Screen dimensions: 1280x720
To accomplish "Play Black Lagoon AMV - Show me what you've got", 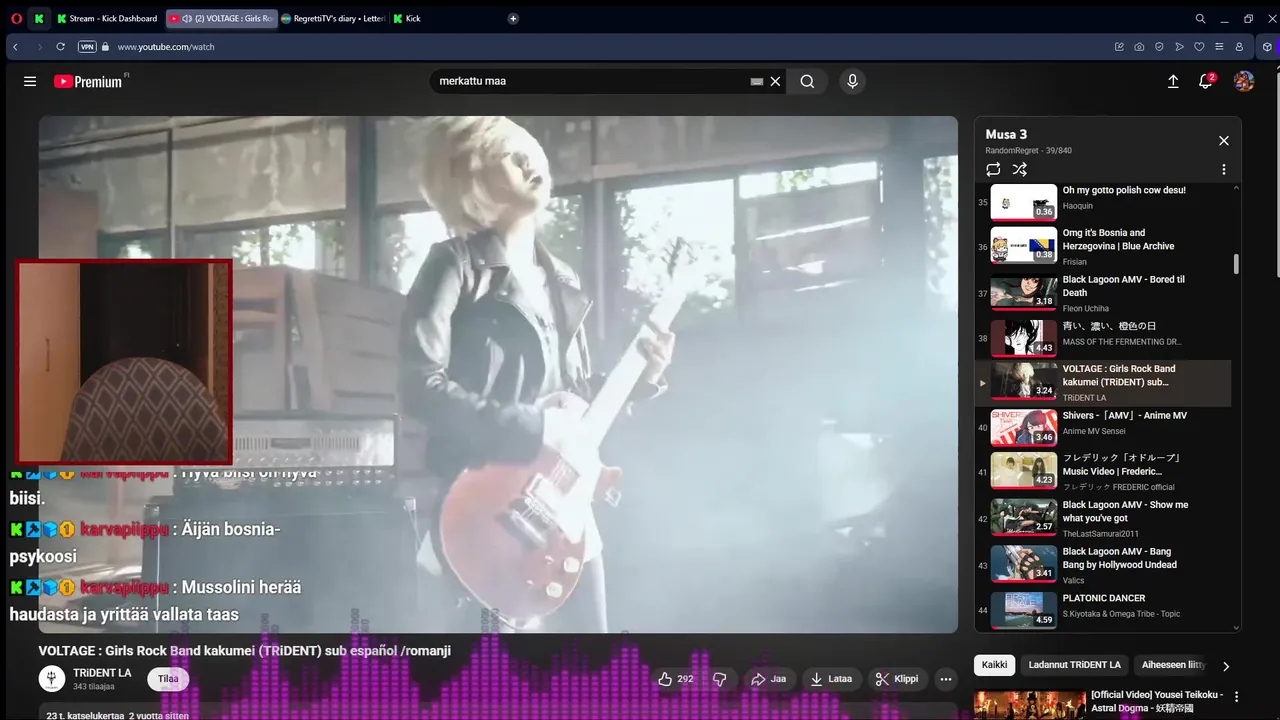I will coord(1103,519).
